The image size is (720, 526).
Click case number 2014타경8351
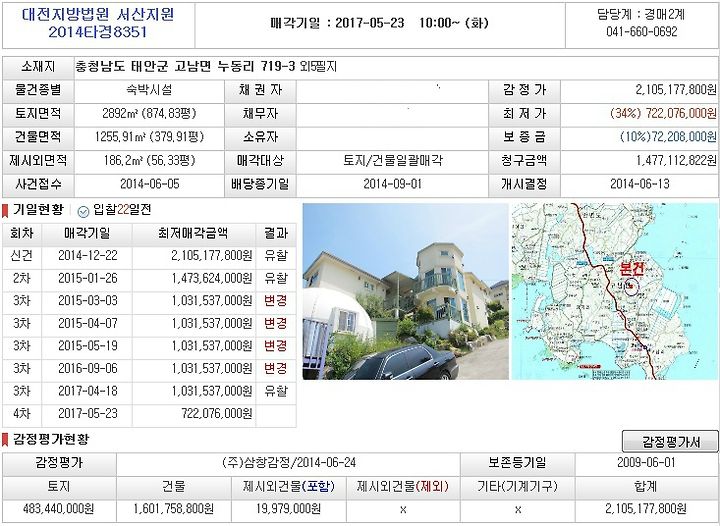[x=98, y=32]
